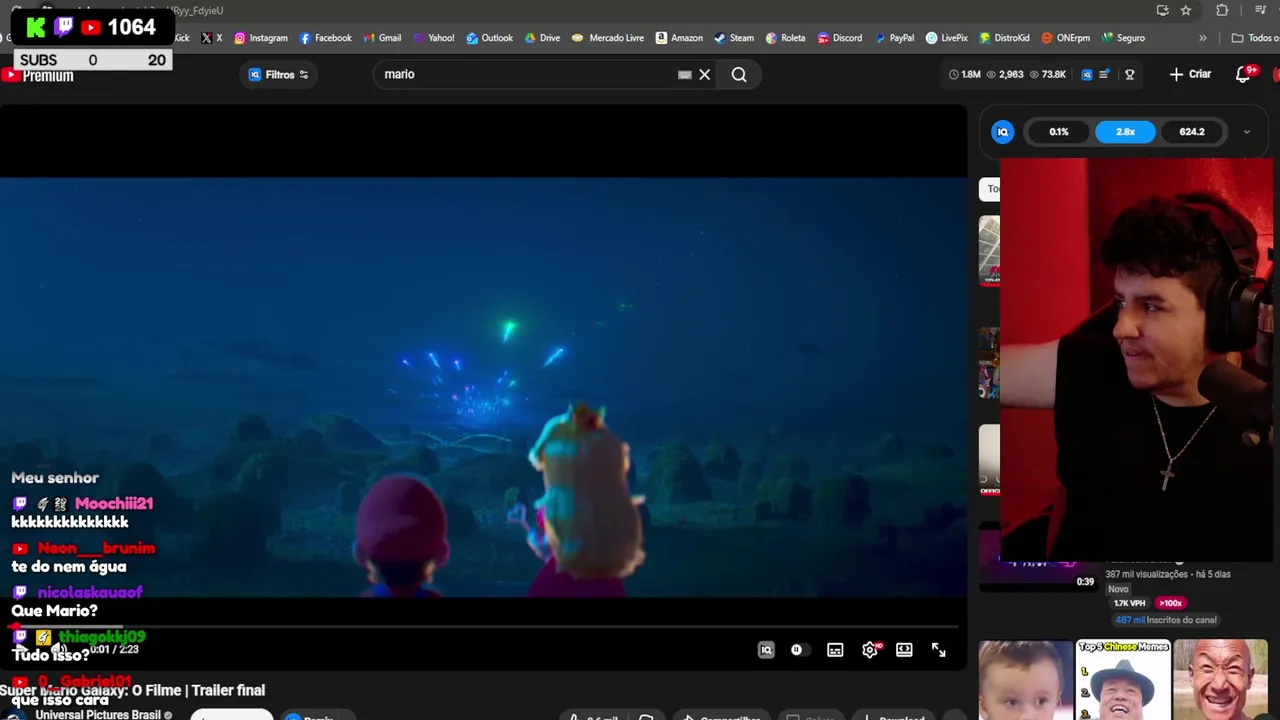Open the Gmail bookmark
Image resolution: width=1280 pixels, height=720 pixels.
pos(382,38)
